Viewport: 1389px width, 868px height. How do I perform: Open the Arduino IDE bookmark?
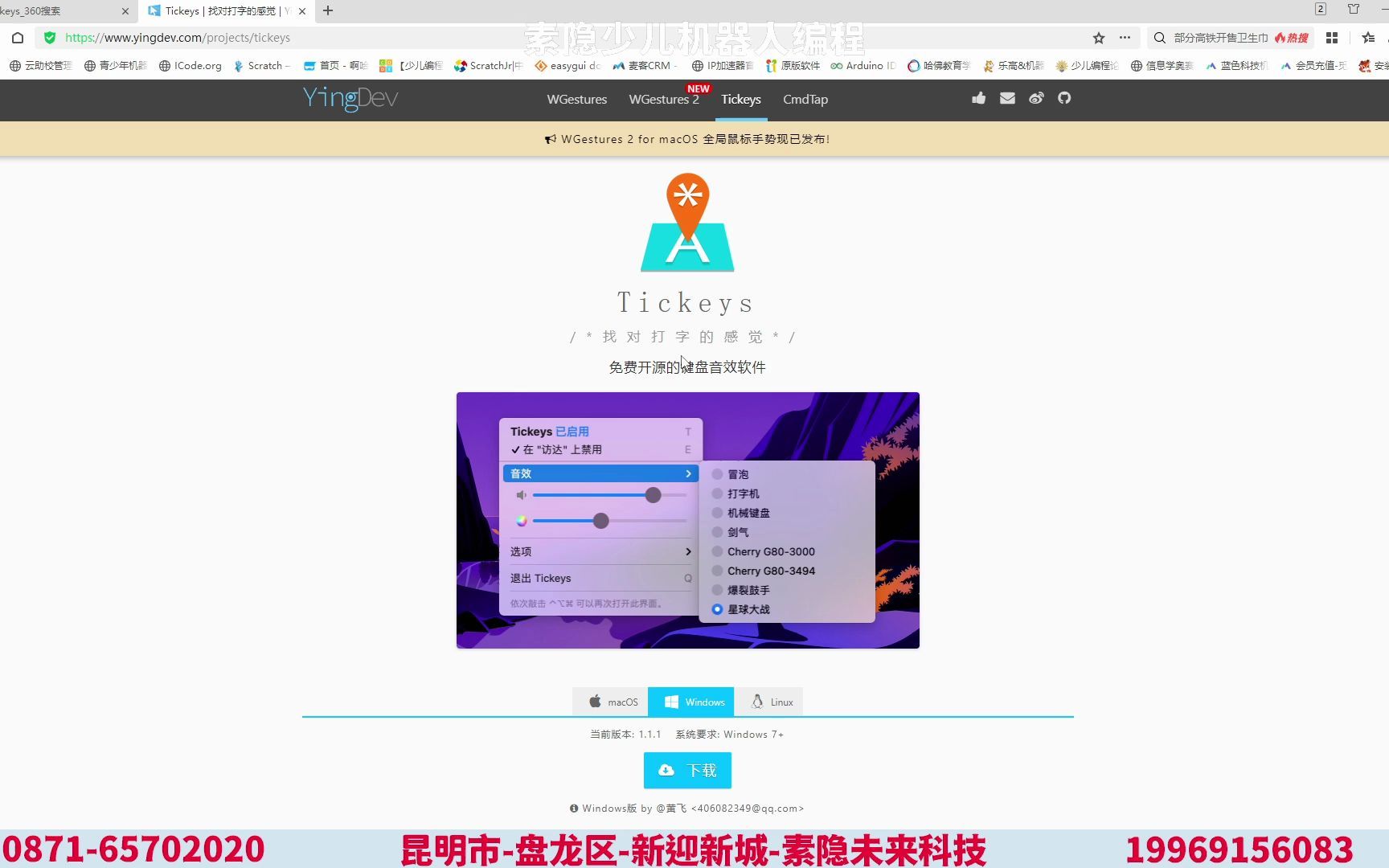click(x=863, y=66)
